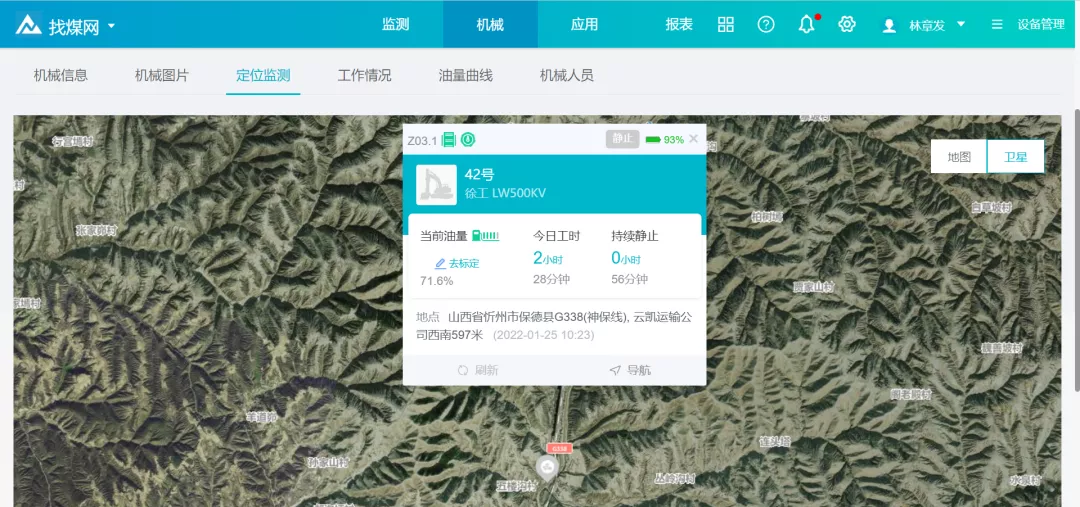Open settings gear icon in header
Viewport: 1080px width, 507px height.
click(x=847, y=24)
